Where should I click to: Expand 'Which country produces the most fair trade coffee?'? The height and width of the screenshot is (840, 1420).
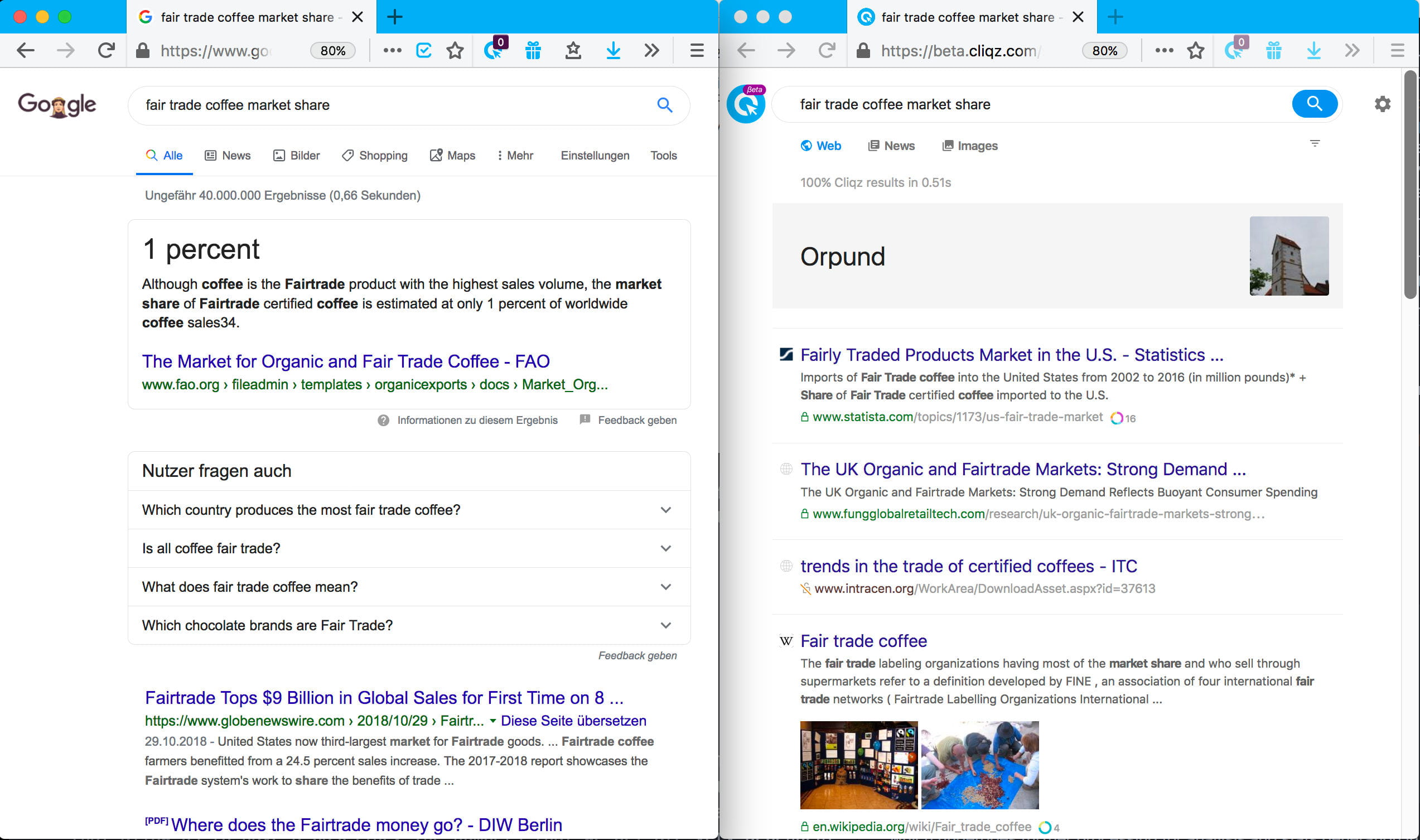[x=409, y=510]
